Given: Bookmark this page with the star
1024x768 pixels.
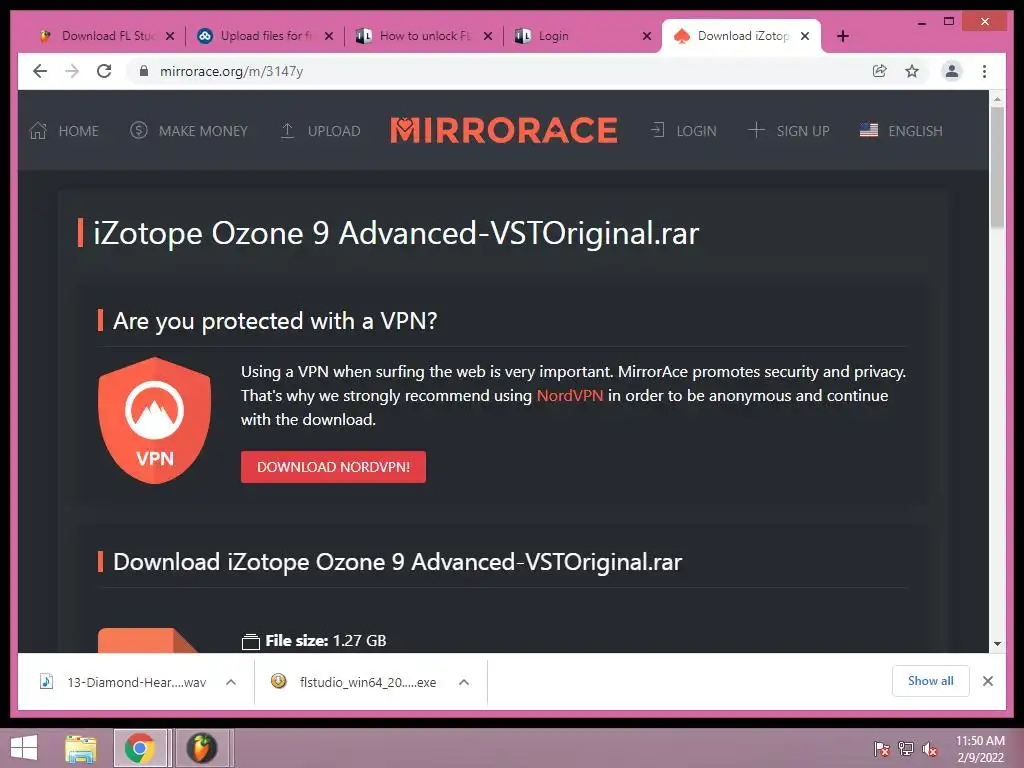Looking at the screenshot, I should click(912, 71).
